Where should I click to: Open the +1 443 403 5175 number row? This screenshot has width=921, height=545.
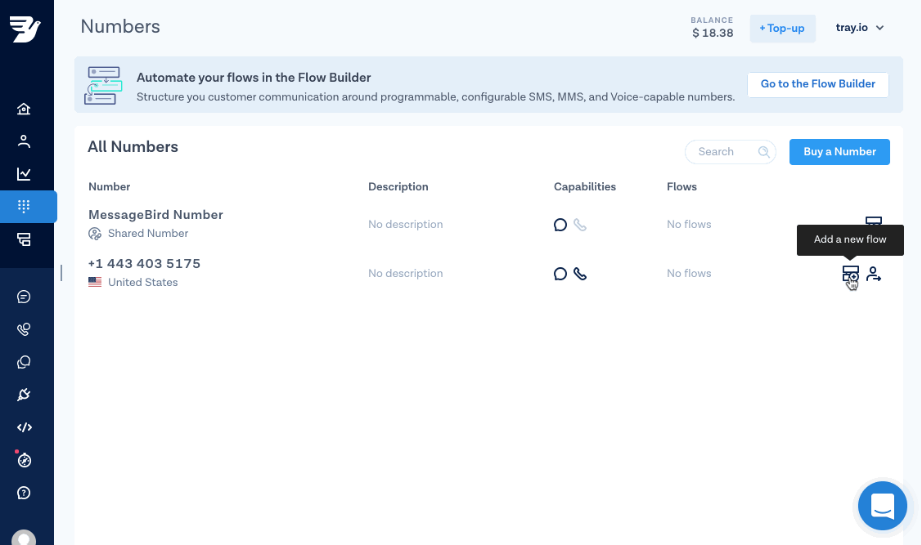point(144,264)
